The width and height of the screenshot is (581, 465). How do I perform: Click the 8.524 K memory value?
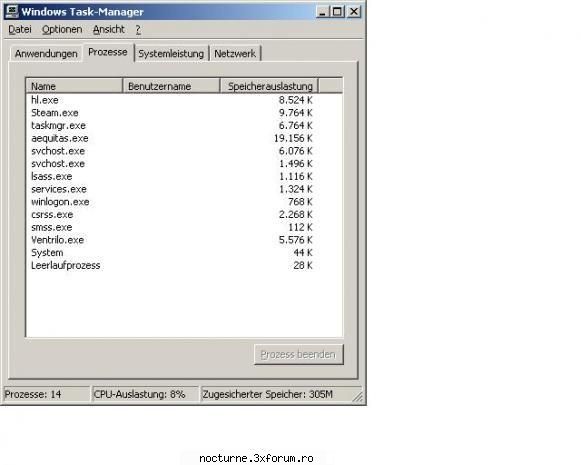click(x=295, y=100)
